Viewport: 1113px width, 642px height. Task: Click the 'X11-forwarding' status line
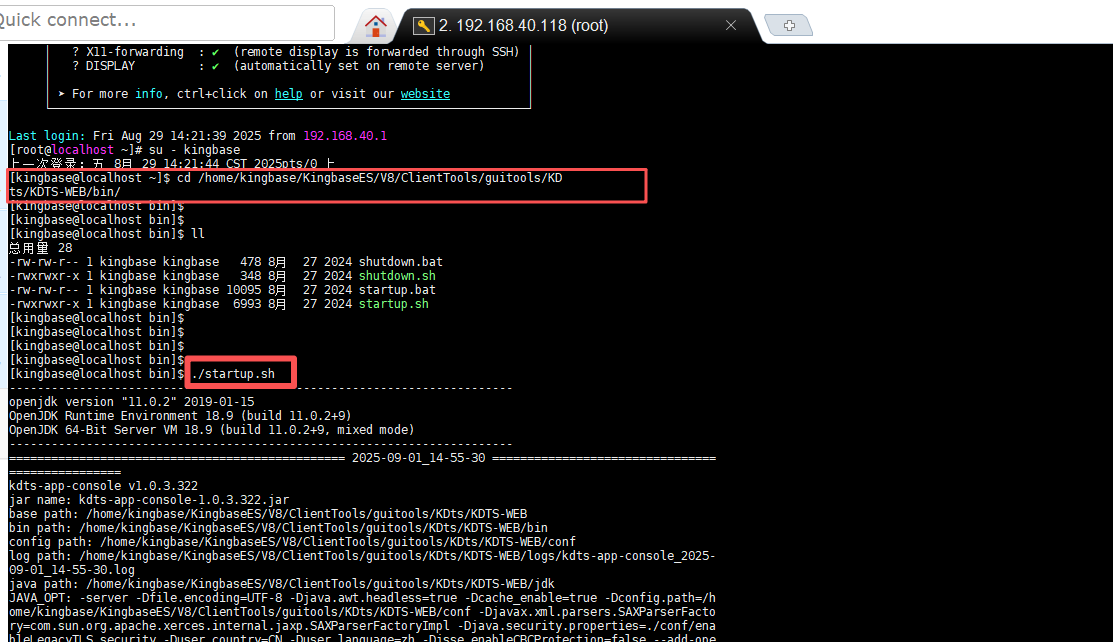pos(296,52)
